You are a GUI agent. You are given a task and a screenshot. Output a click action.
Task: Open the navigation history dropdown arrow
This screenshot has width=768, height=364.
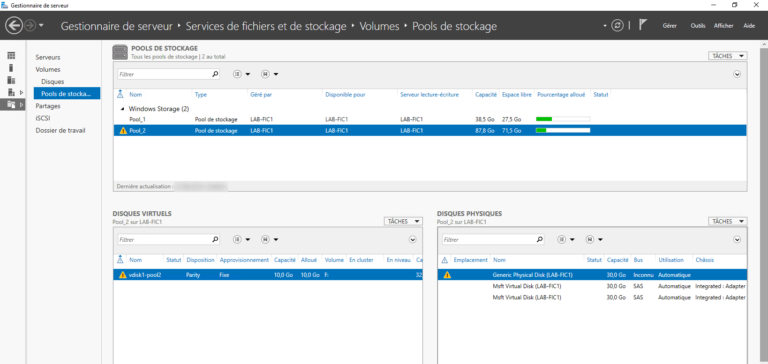(41, 25)
